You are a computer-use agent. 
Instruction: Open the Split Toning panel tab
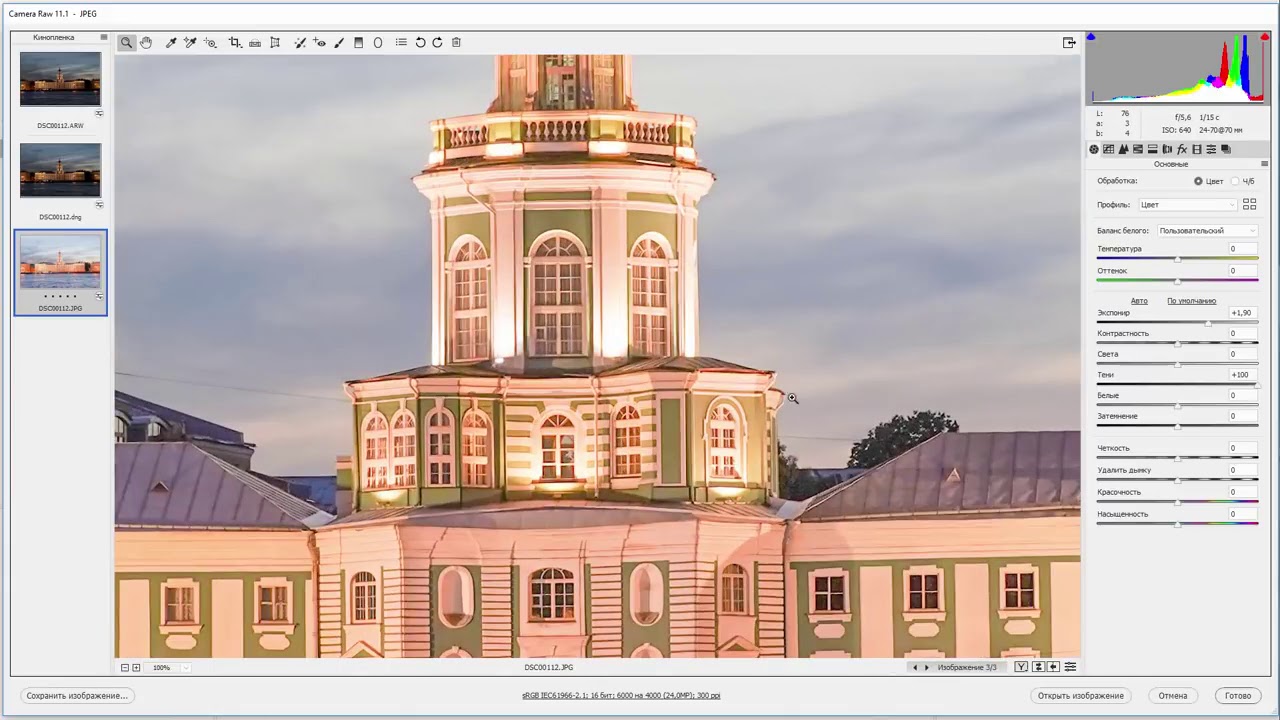(x=1152, y=149)
